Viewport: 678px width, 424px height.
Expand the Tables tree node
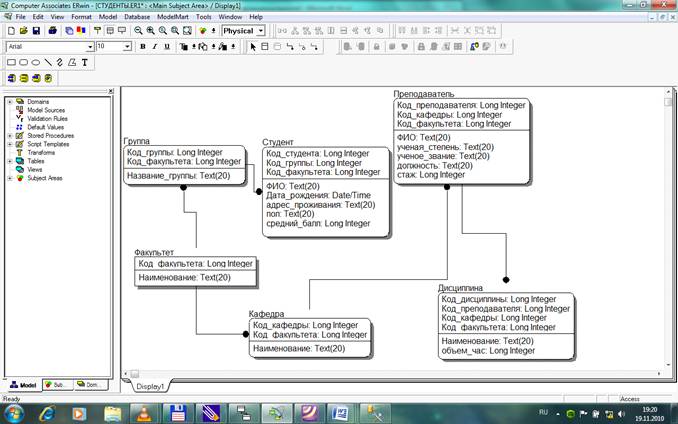pos(9,161)
